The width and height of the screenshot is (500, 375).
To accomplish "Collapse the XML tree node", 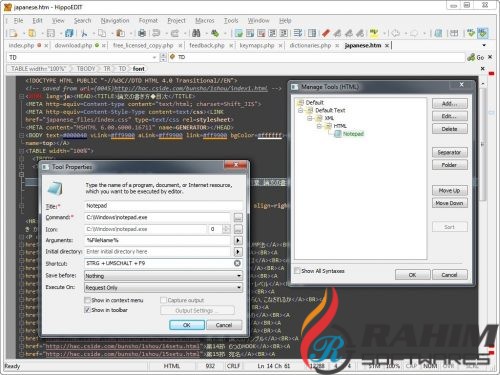I will click(310, 118).
